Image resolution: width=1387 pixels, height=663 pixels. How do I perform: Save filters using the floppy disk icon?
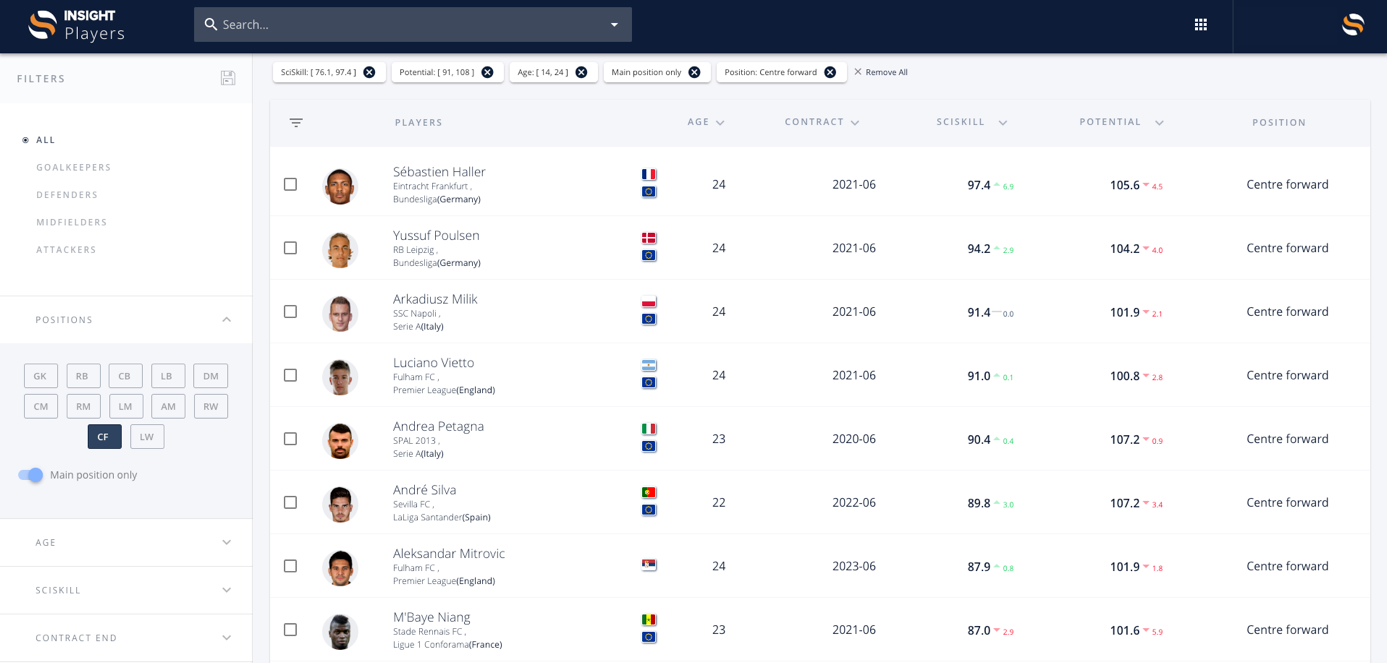(x=228, y=78)
